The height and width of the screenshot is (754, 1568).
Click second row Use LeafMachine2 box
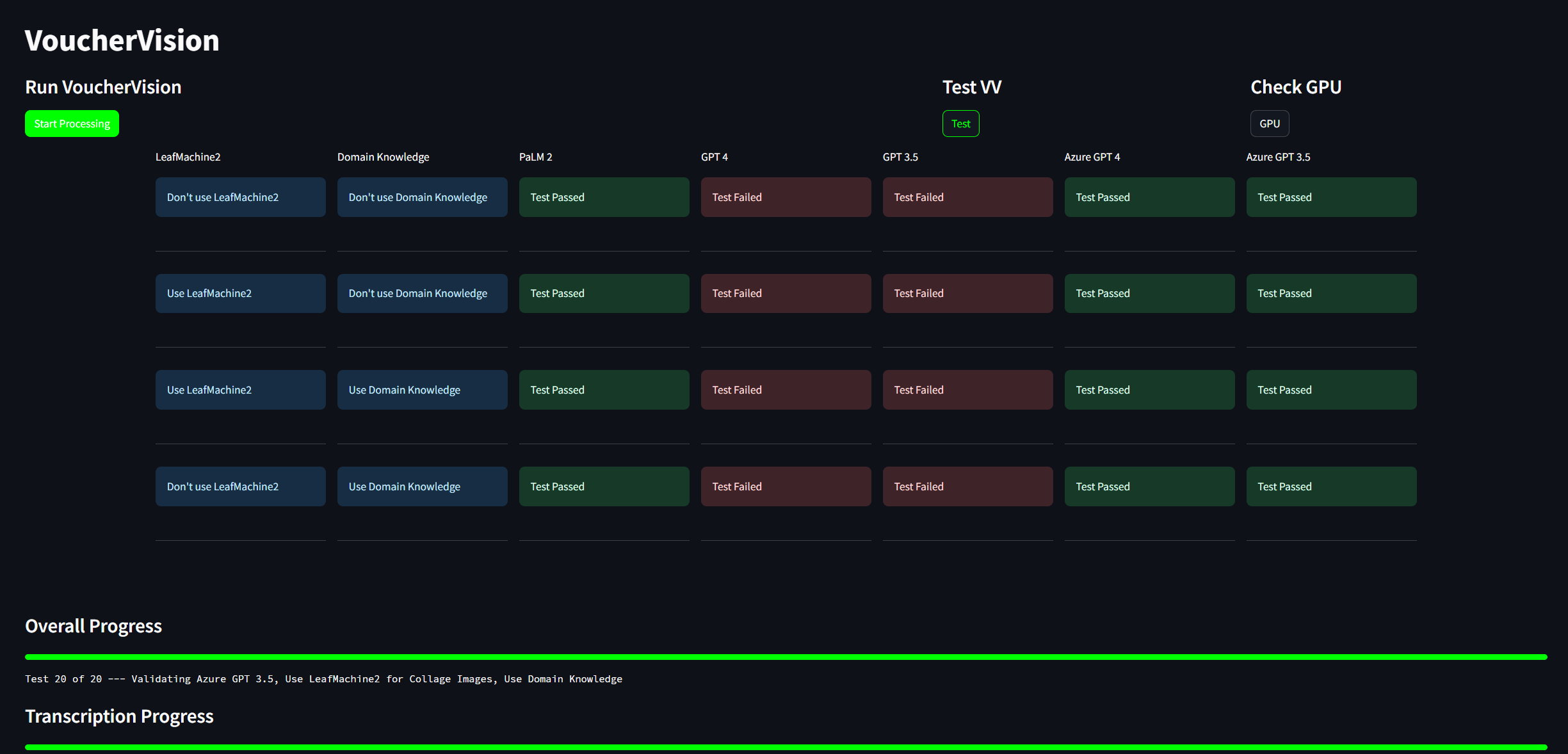[240, 293]
